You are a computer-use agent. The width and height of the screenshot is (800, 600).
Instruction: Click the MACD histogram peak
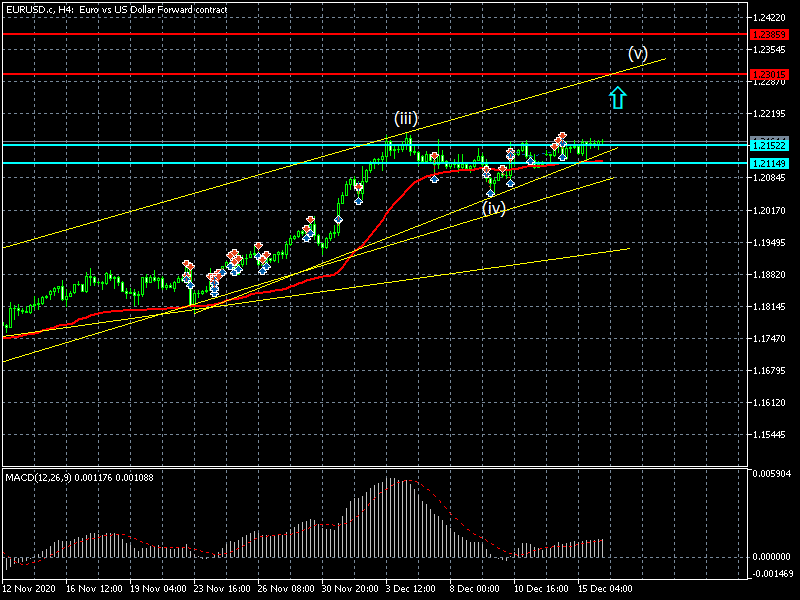(x=388, y=482)
